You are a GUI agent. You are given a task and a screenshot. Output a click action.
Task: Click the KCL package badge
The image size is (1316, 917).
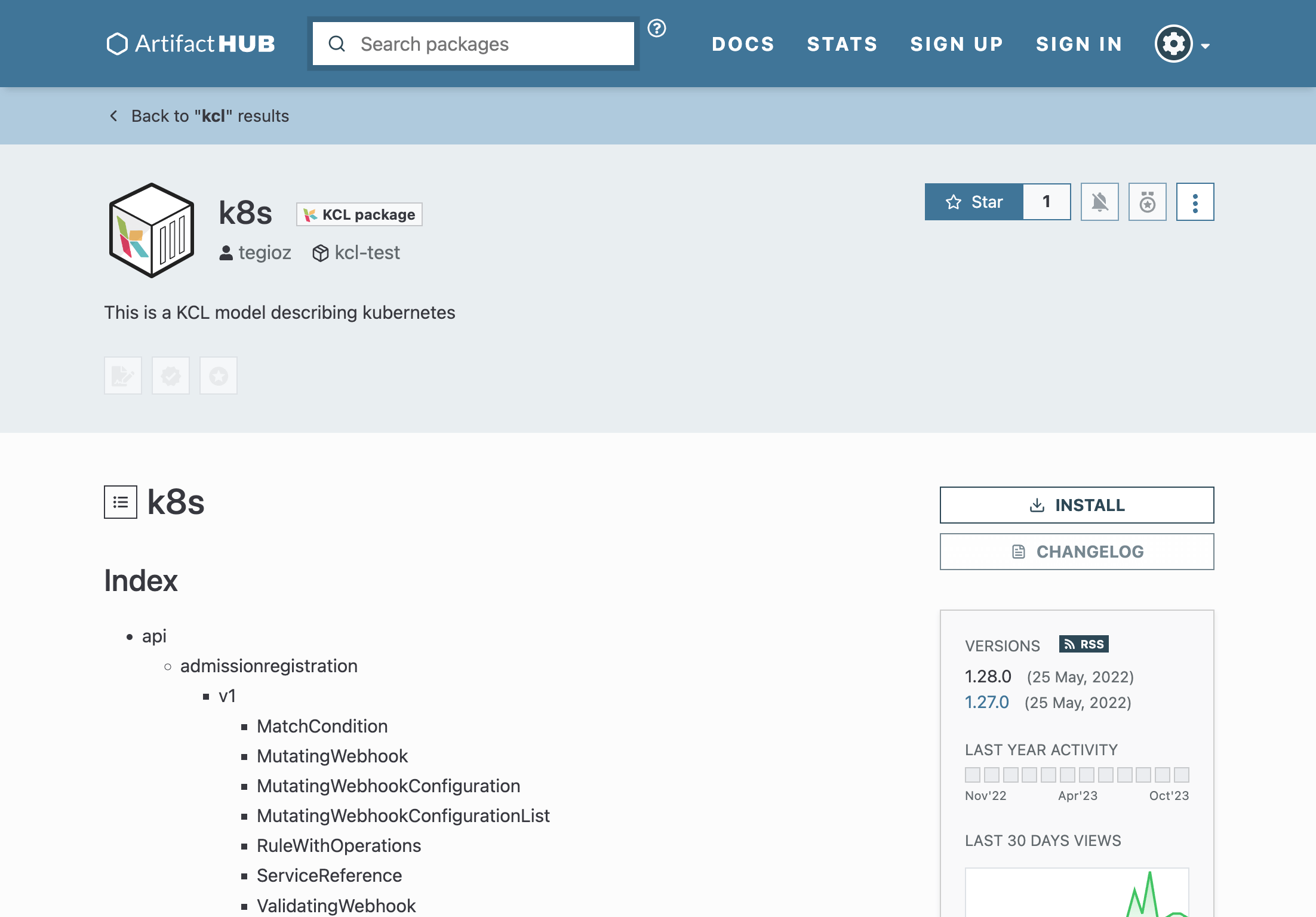click(x=359, y=214)
